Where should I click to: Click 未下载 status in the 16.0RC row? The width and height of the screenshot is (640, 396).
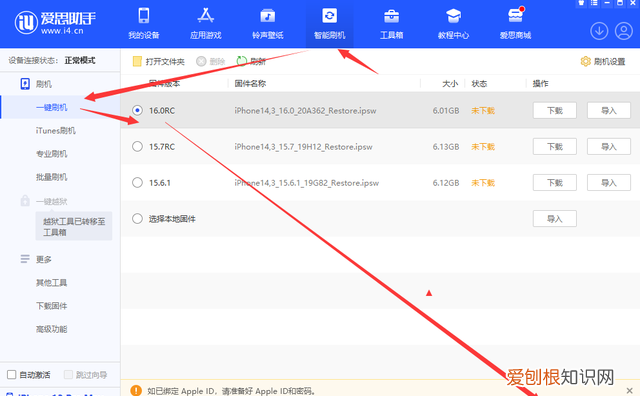coord(483,111)
